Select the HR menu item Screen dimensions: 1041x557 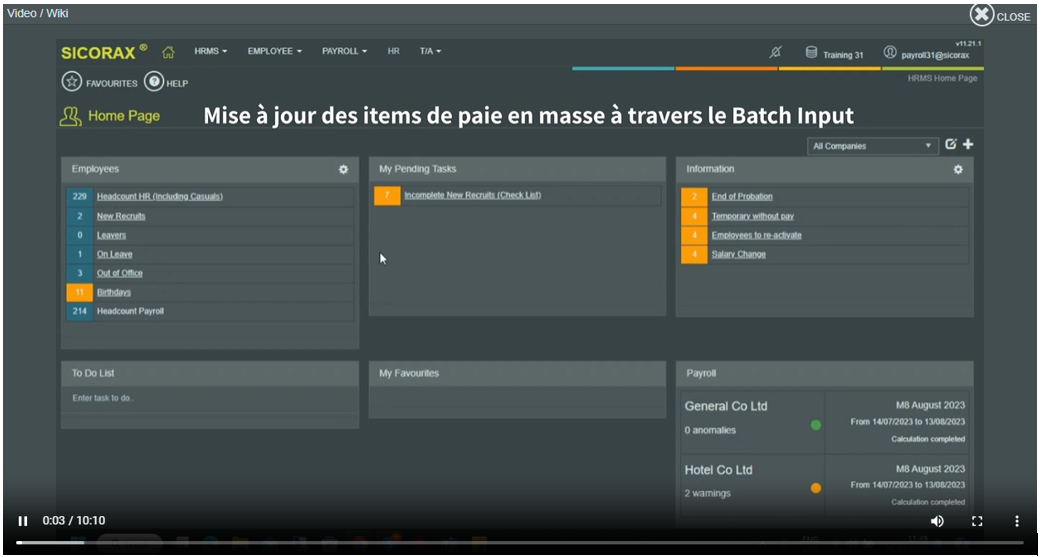(x=394, y=51)
